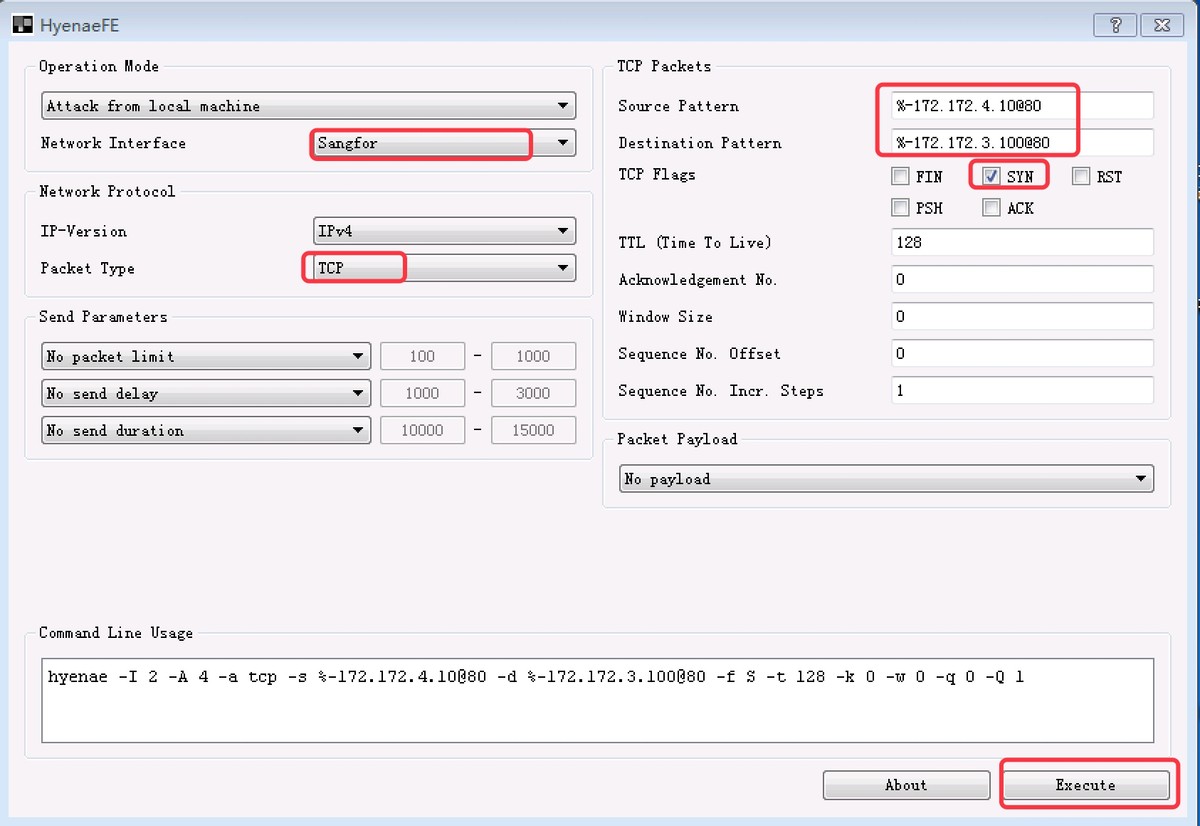
Task: Click the Packet Type label
Action: (x=87, y=268)
